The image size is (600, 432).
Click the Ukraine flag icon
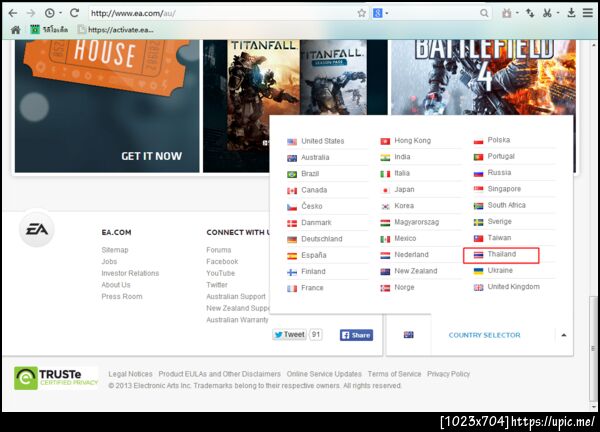[x=478, y=271]
